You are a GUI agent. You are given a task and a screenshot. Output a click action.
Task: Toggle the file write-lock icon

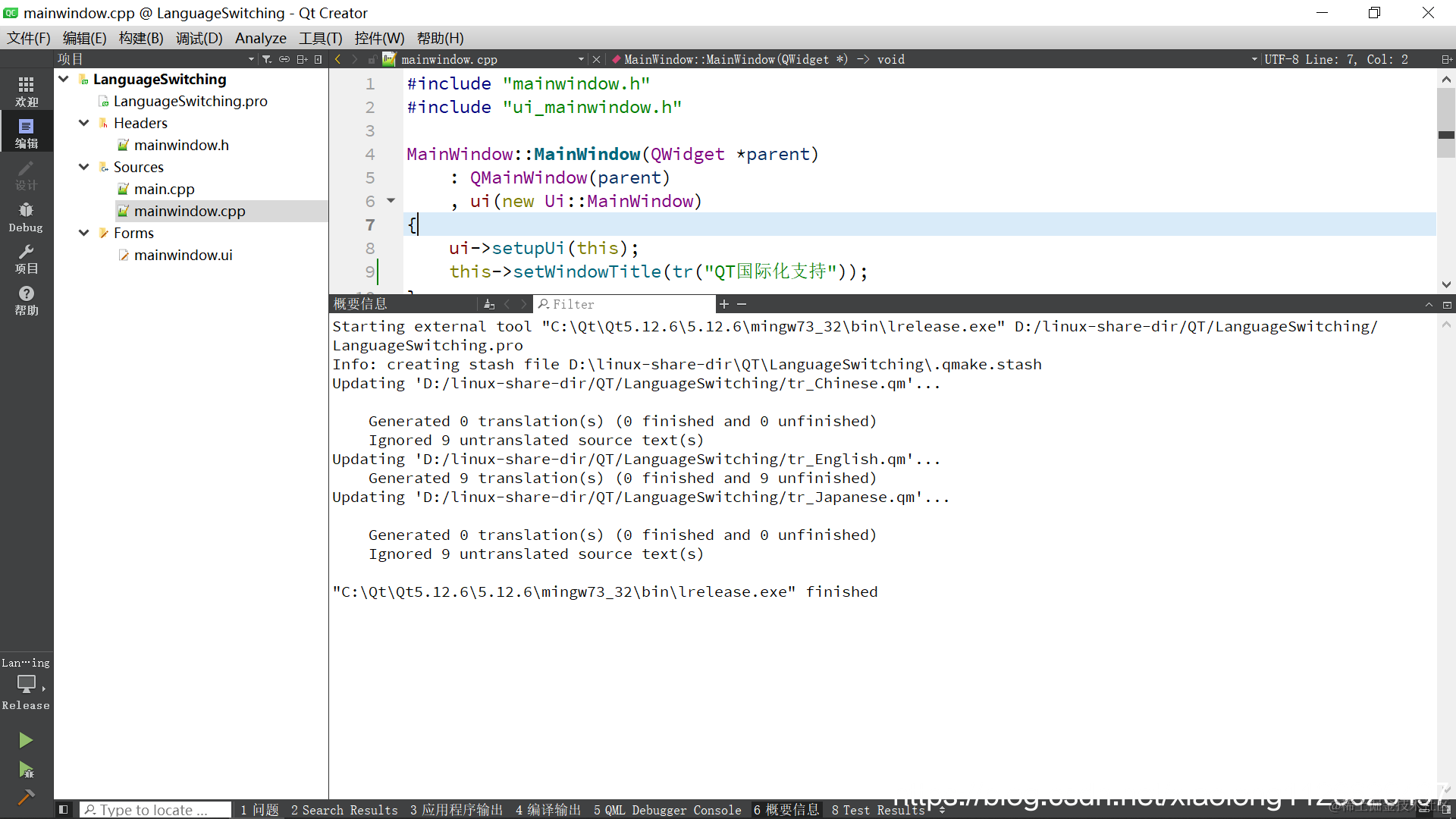[x=372, y=59]
